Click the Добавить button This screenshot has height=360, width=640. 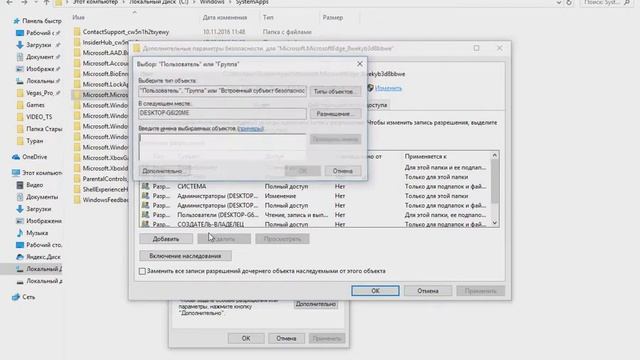click(166, 239)
